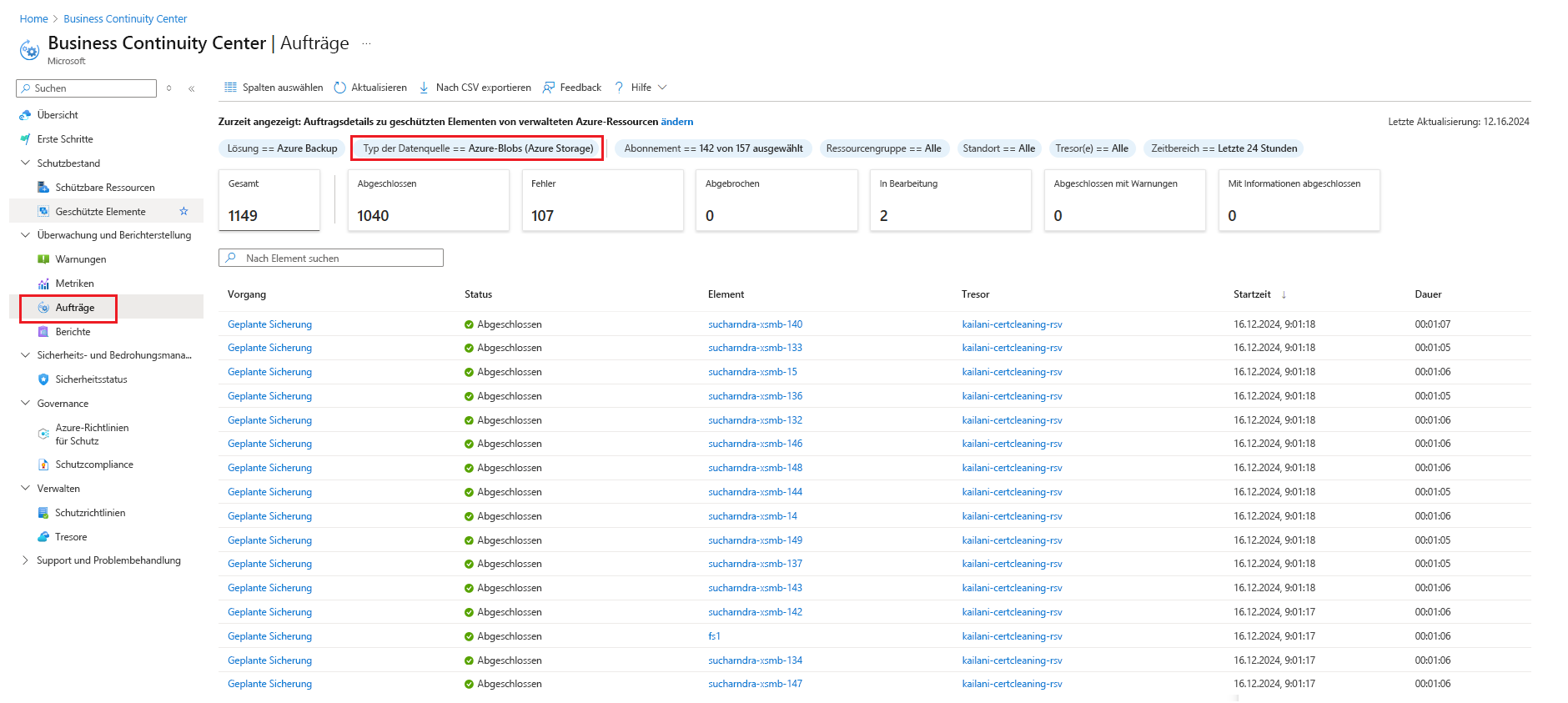Viewport: 1568px width, 703px height.
Task: Click the Nach CSV exportieren download icon
Action: [424, 88]
